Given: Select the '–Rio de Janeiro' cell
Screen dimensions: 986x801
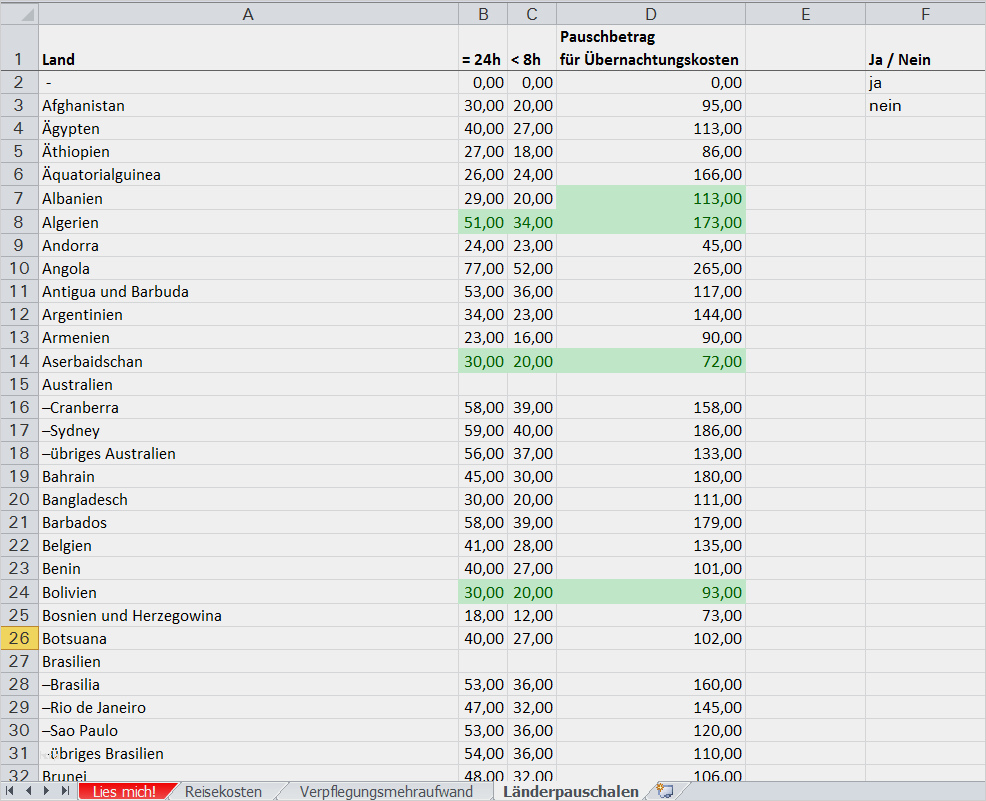Looking at the screenshot, I should (x=248, y=707).
